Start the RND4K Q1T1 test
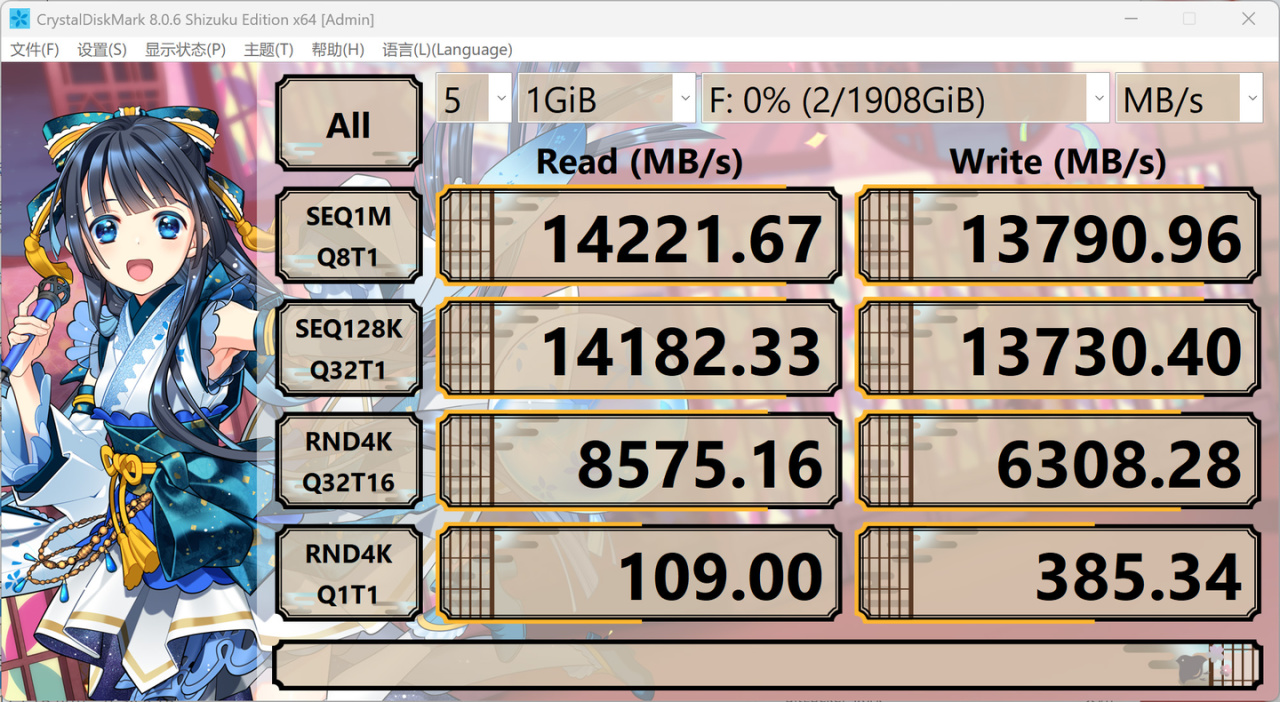 (348, 573)
